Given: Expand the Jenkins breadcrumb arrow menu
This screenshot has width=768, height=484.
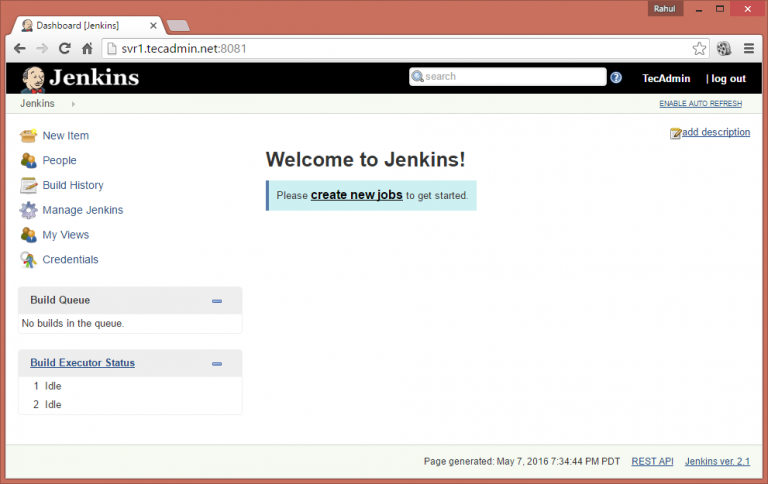Looking at the screenshot, I should (73, 104).
